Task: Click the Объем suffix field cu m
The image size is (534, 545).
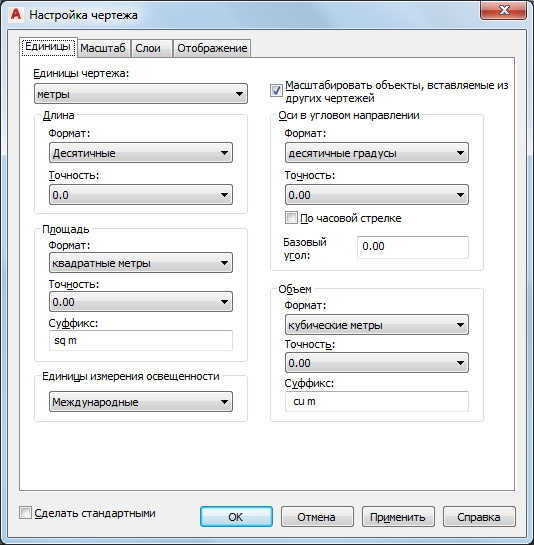Action: (x=377, y=401)
